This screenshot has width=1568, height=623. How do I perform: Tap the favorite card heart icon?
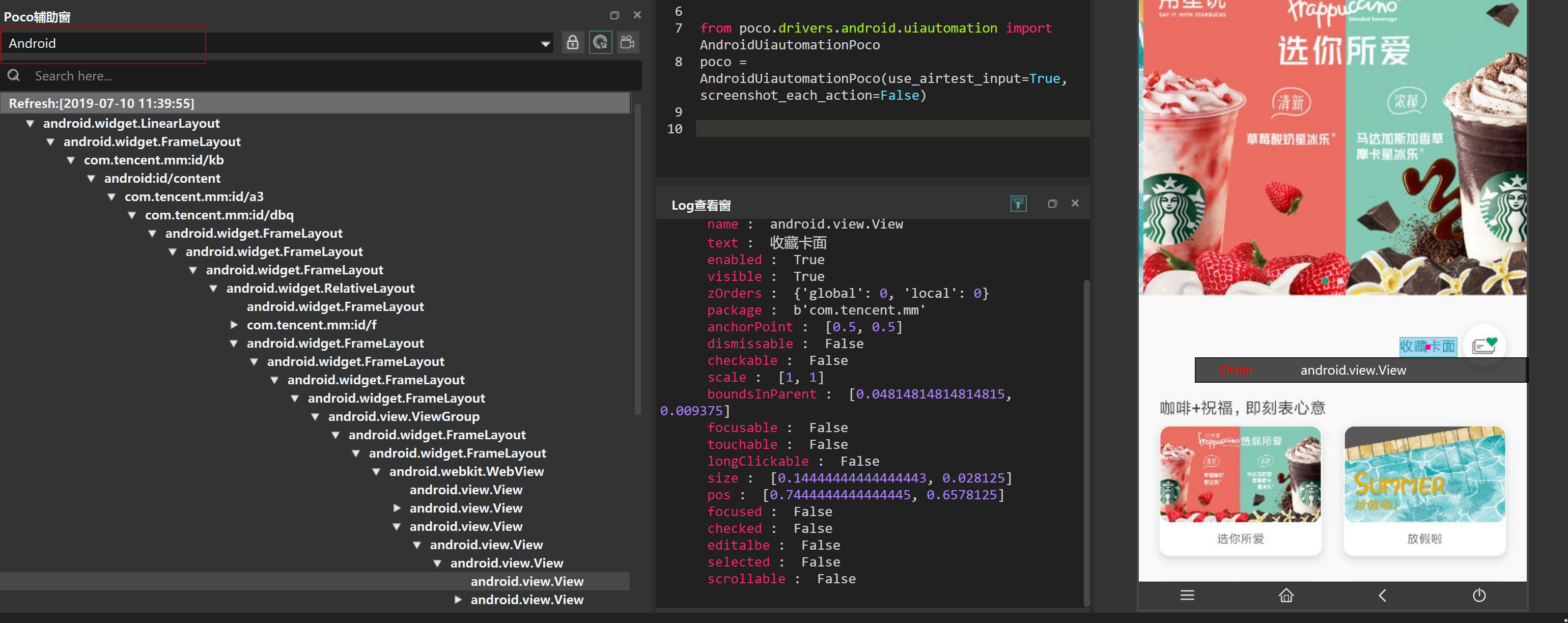1484,345
